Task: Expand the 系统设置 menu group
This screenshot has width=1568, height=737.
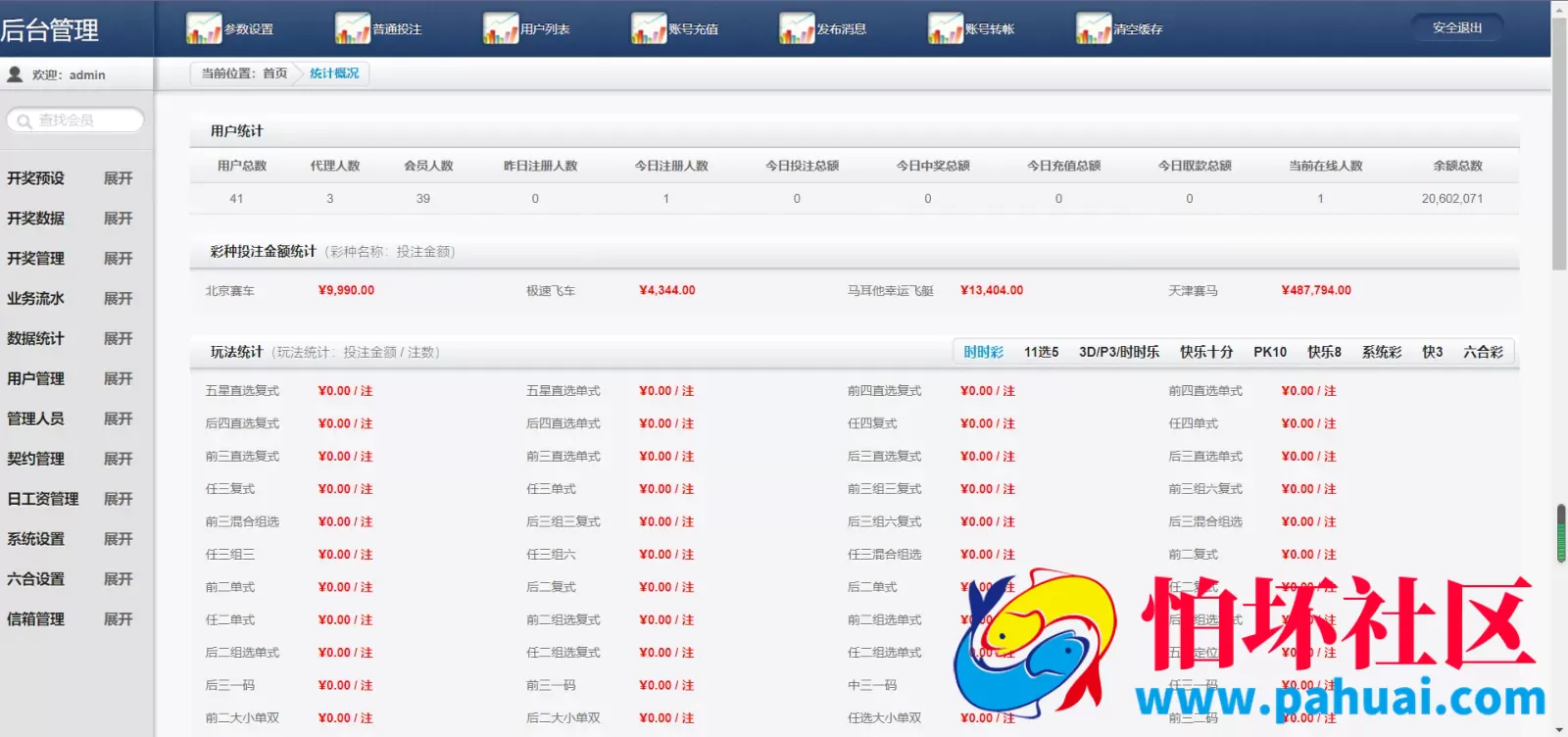Action: click(x=118, y=540)
